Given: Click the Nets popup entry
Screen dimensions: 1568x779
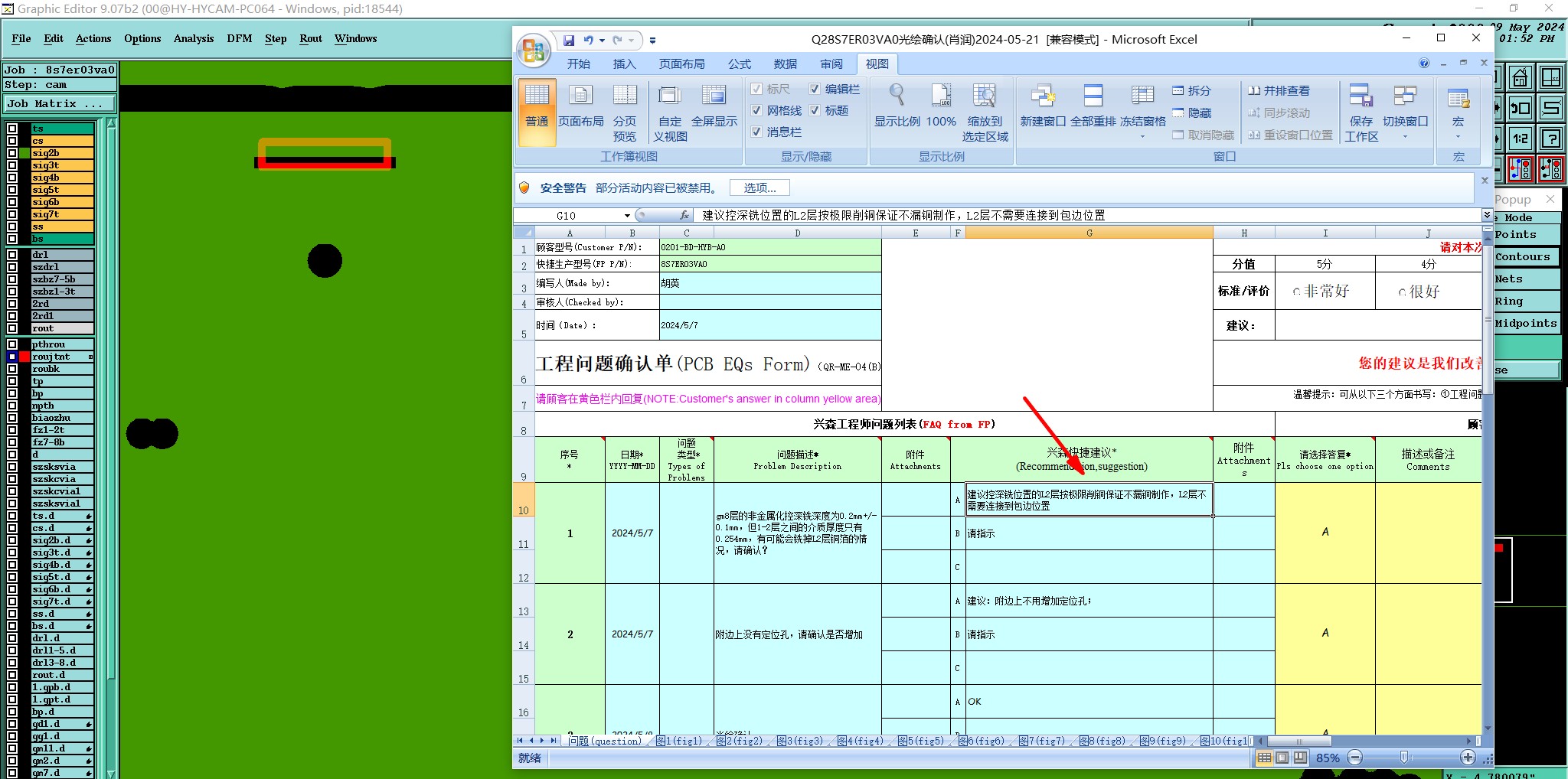Looking at the screenshot, I should click(x=1526, y=279).
